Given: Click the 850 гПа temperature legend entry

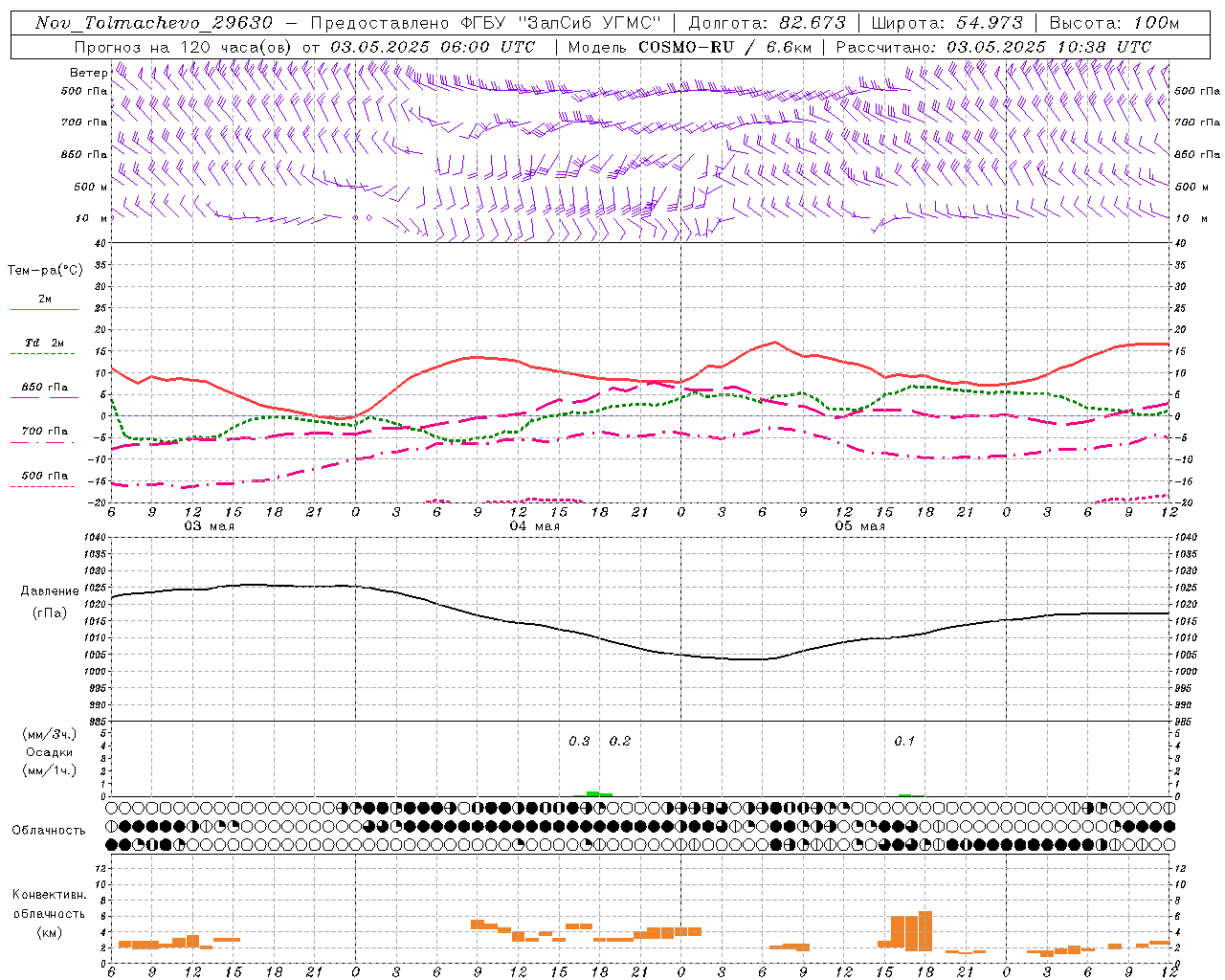Looking at the screenshot, I should 45,388.
